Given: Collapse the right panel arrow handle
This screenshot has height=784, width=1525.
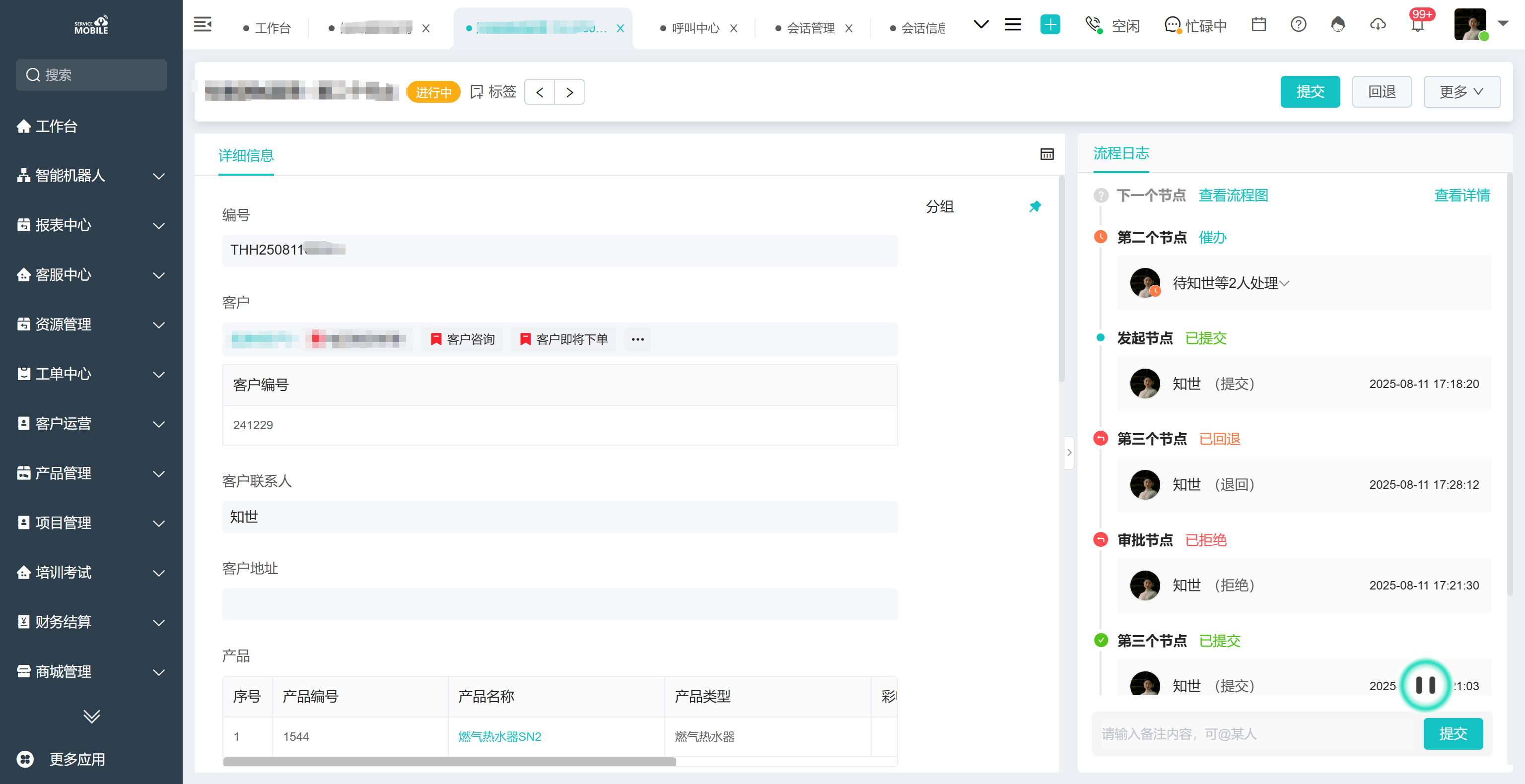Looking at the screenshot, I should pos(1069,453).
